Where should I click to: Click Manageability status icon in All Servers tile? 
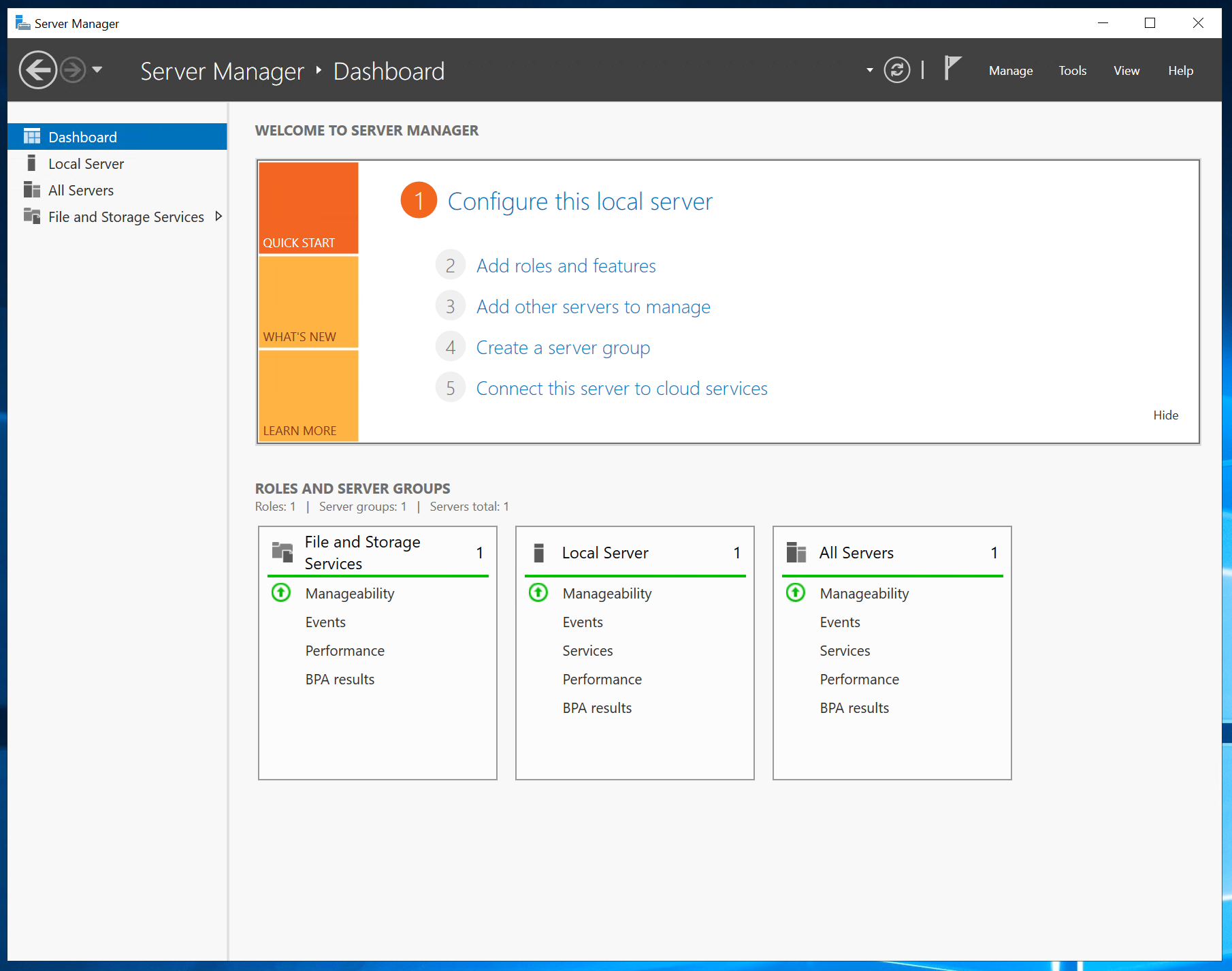(796, 592)
